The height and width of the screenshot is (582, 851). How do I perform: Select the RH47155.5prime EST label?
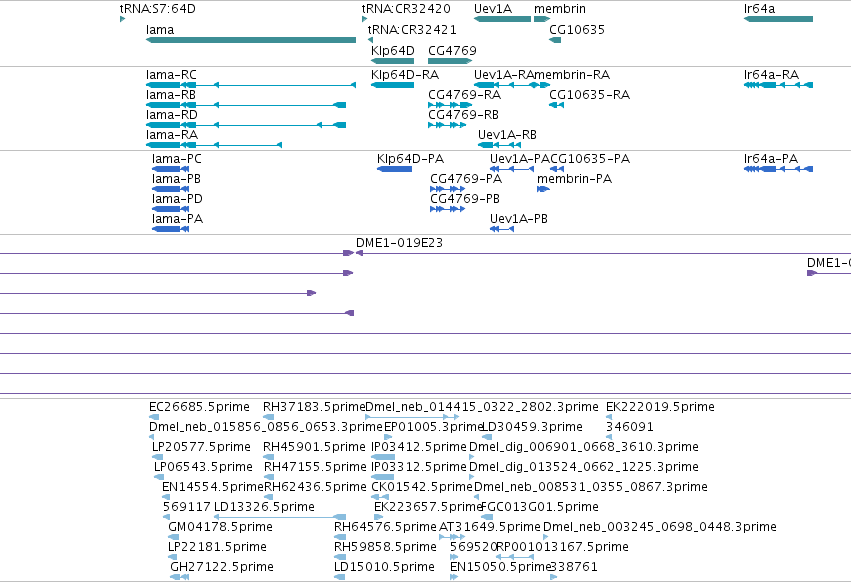tap(315, 467)
